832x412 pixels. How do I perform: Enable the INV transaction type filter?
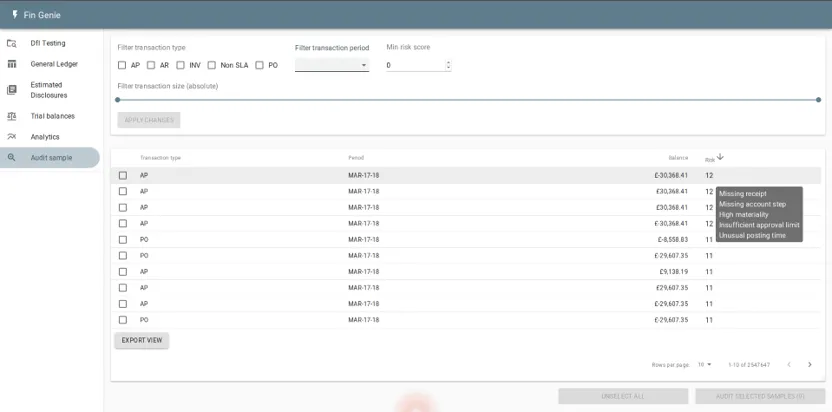pos(180,65)
